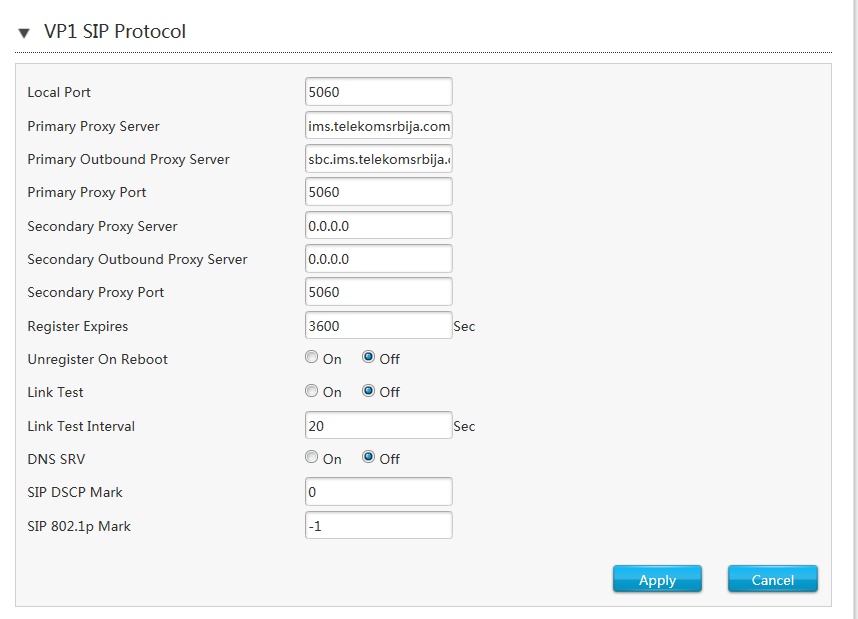
Task: Select Off for Unregister On Reboot
Action: click(368, 358)
